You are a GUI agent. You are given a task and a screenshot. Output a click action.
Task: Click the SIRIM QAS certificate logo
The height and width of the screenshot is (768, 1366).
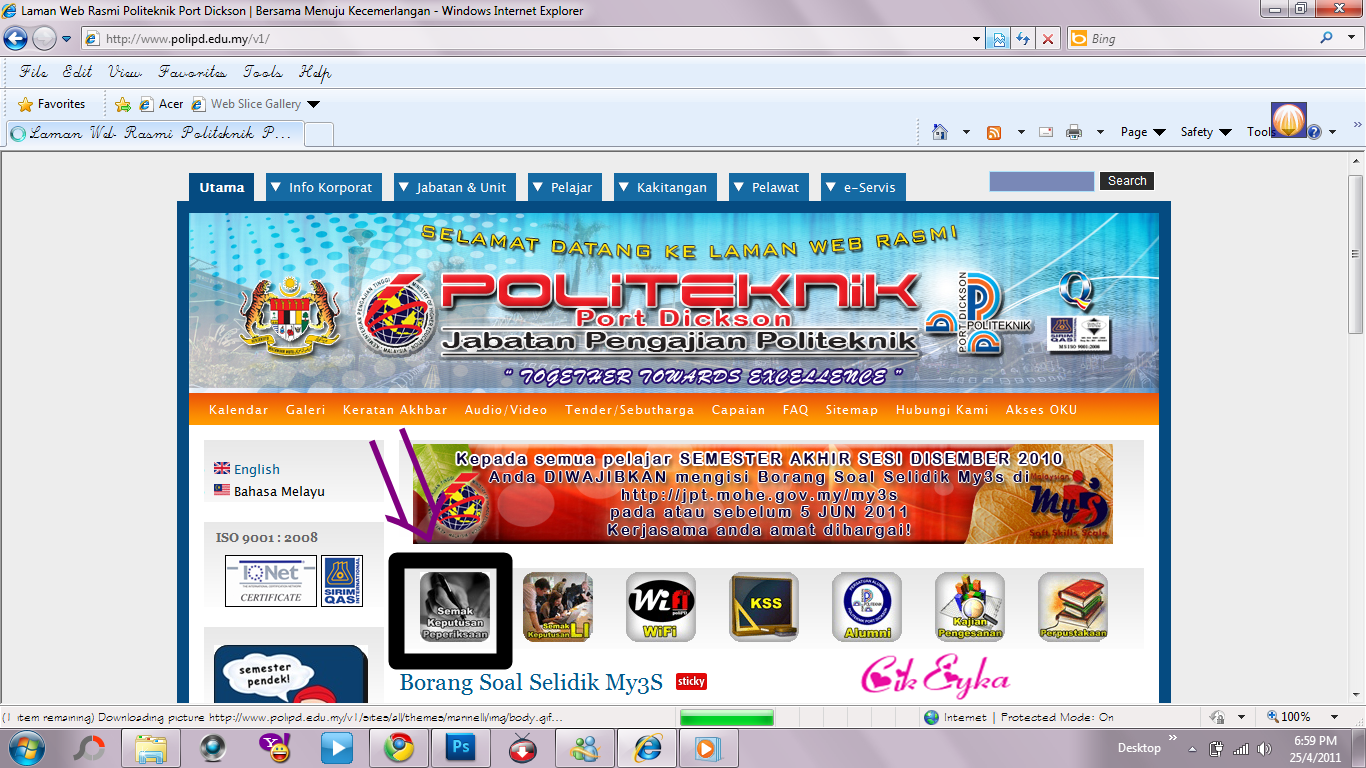342,581
